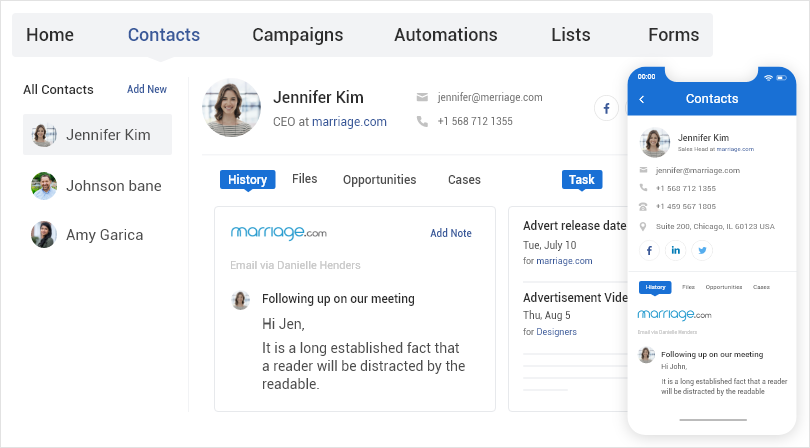The image size is (810, 448).
Task: Tap the location pin beside Suite 200, Chicago
Action: pyautogui.click(x=643, y=226)
